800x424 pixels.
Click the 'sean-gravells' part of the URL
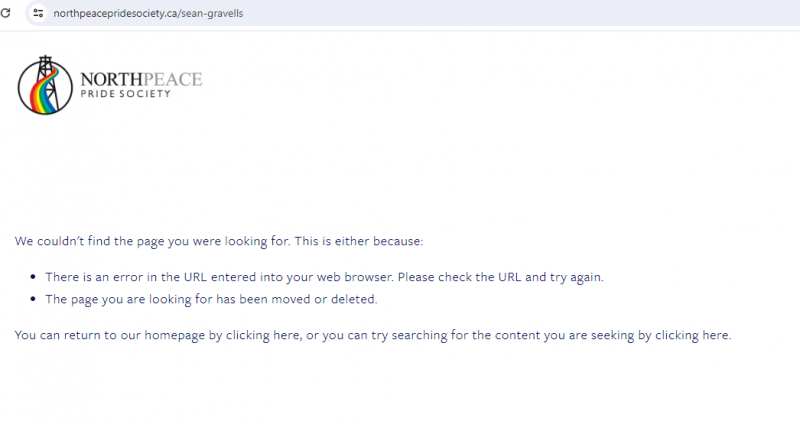click(212, 13)
